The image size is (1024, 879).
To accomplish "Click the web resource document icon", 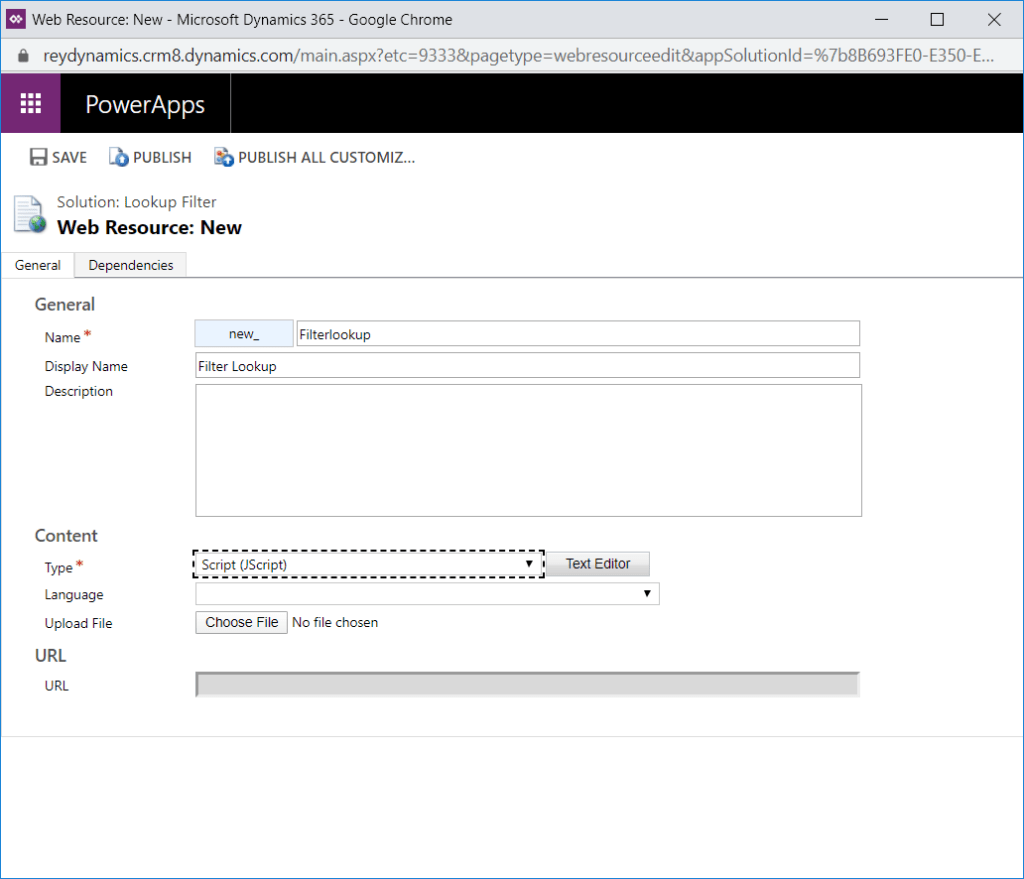I will pyautogui.click(x=29, y=214).
